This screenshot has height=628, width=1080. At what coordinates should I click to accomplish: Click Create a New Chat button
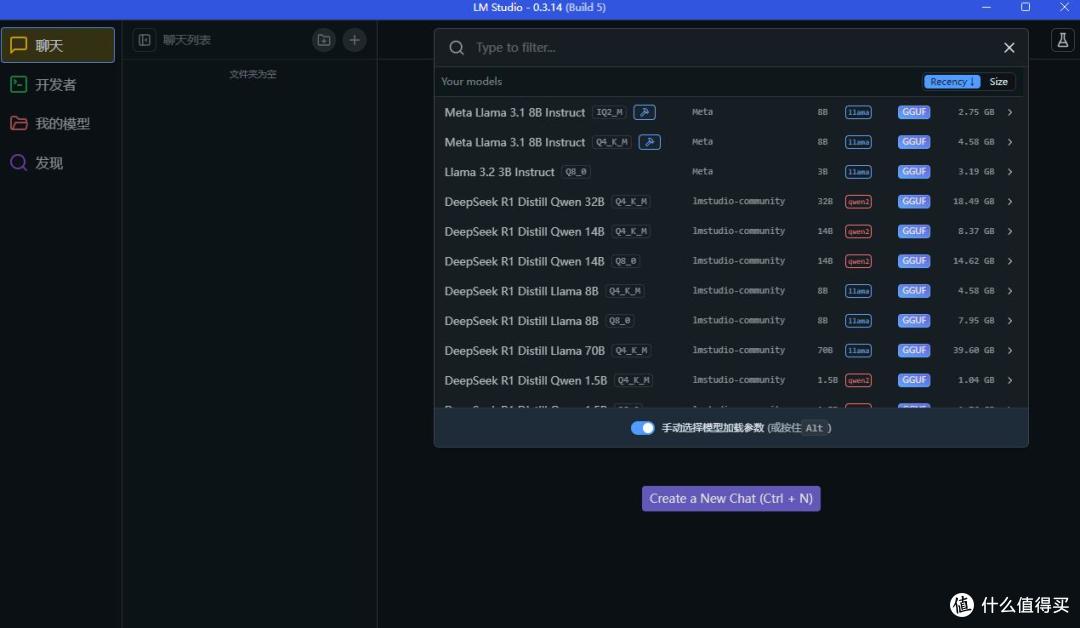click(731, 499)
